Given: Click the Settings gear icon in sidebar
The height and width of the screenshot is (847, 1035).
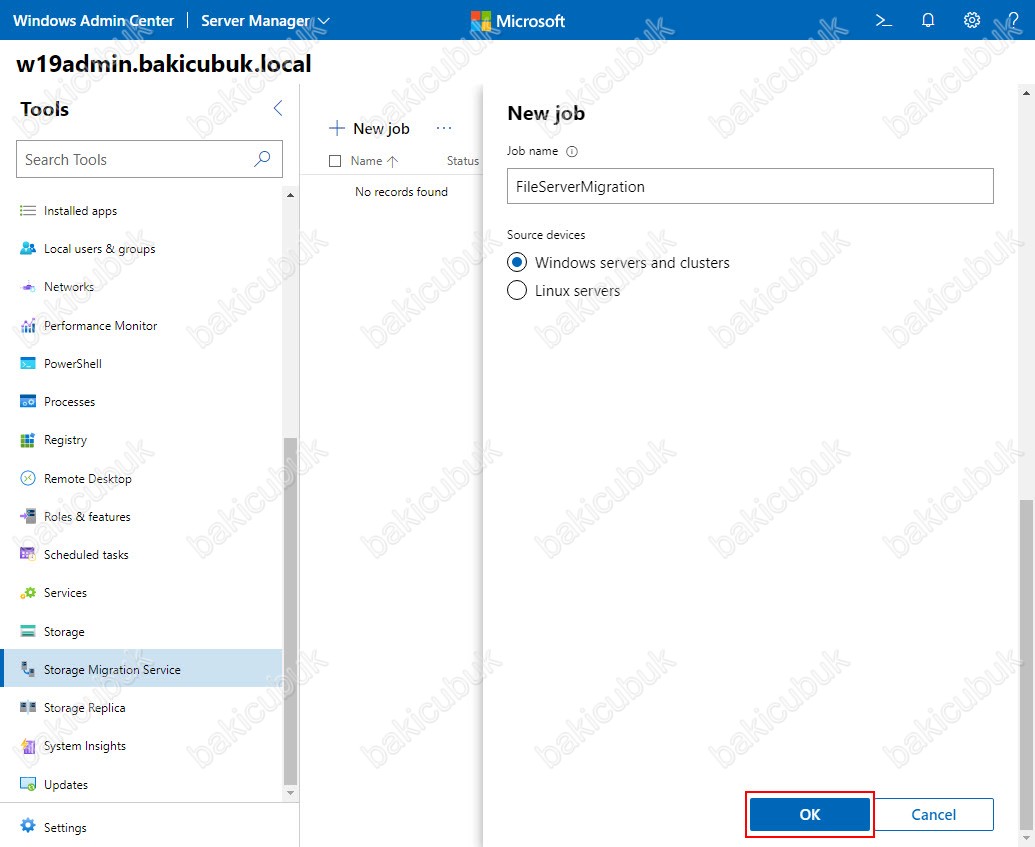Looking at the screenshot, I should 28,826.
